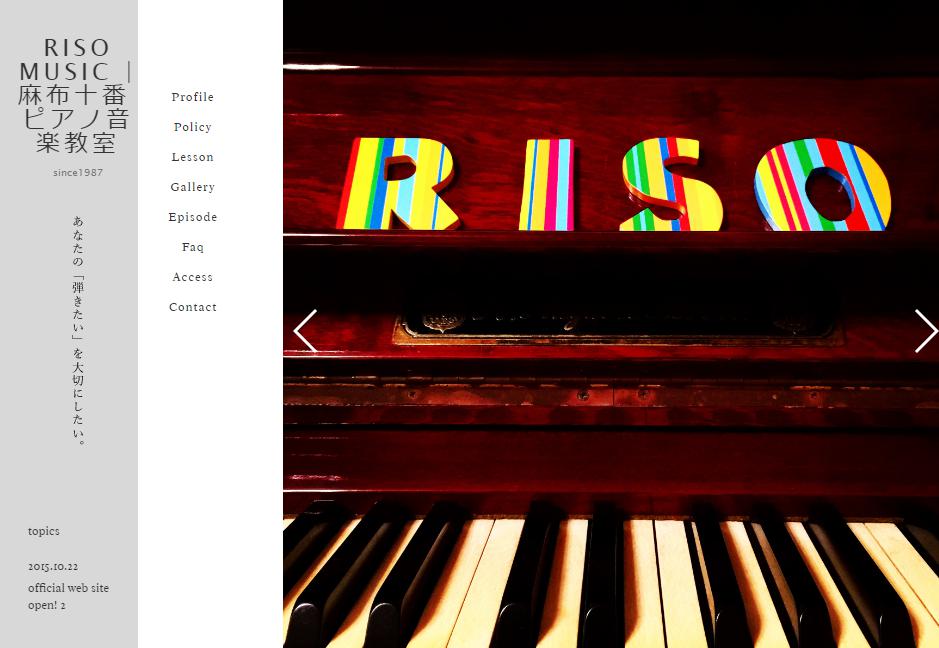Click the topics heading
Viewport: 939px width, 648px height.
tap(44, 531)
